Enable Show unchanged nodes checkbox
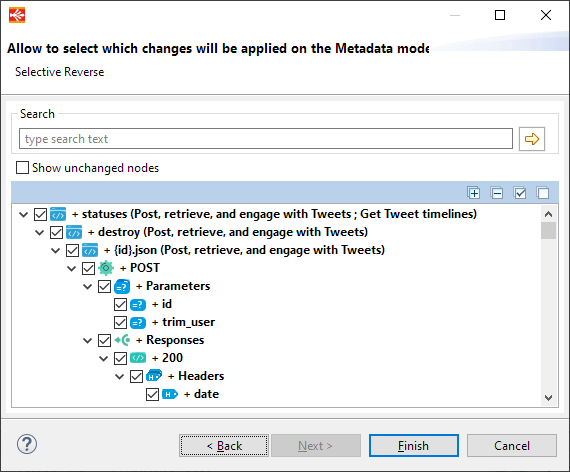Image resolution: width=570 pixels, height=472 pixels. pos(23,168)
